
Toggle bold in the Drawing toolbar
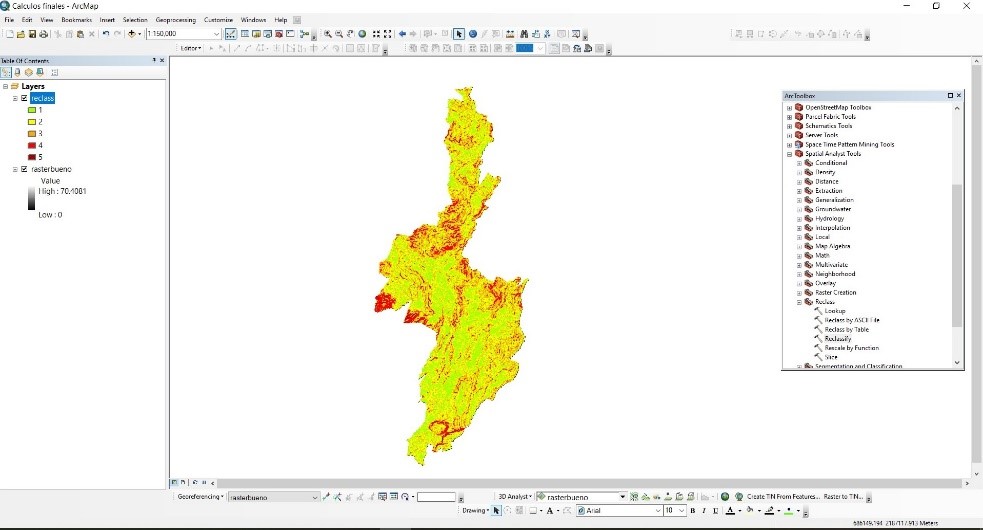pyautogui.click(x=691, y=511)
